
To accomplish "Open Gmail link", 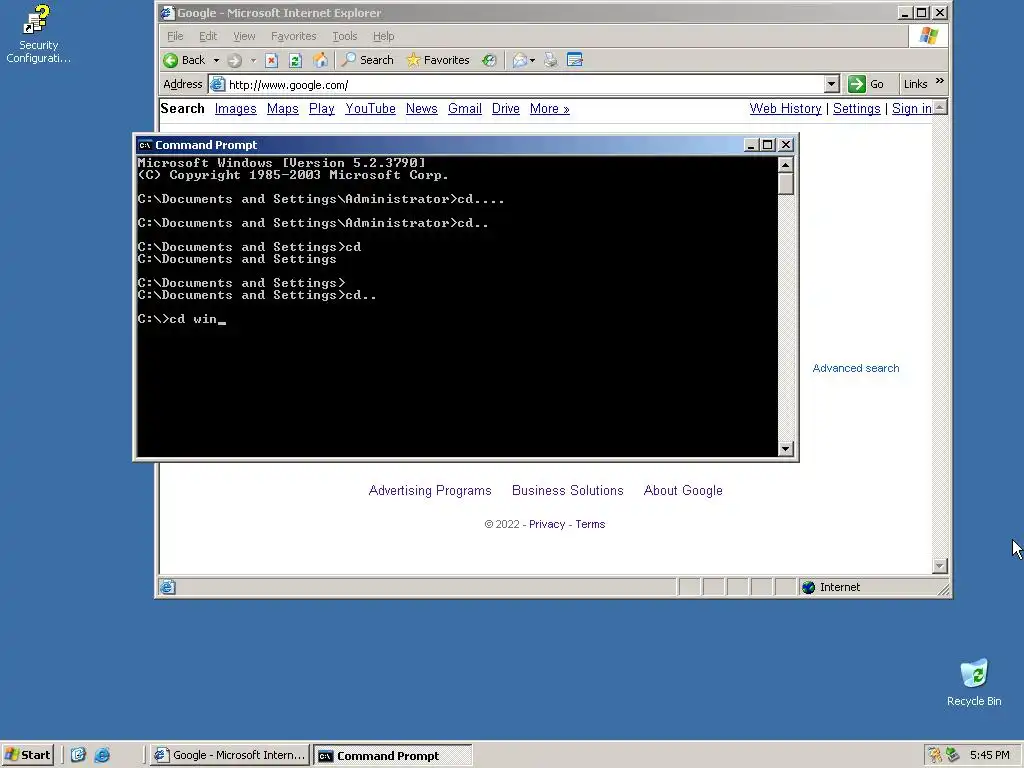I will (x=464, y=108).
